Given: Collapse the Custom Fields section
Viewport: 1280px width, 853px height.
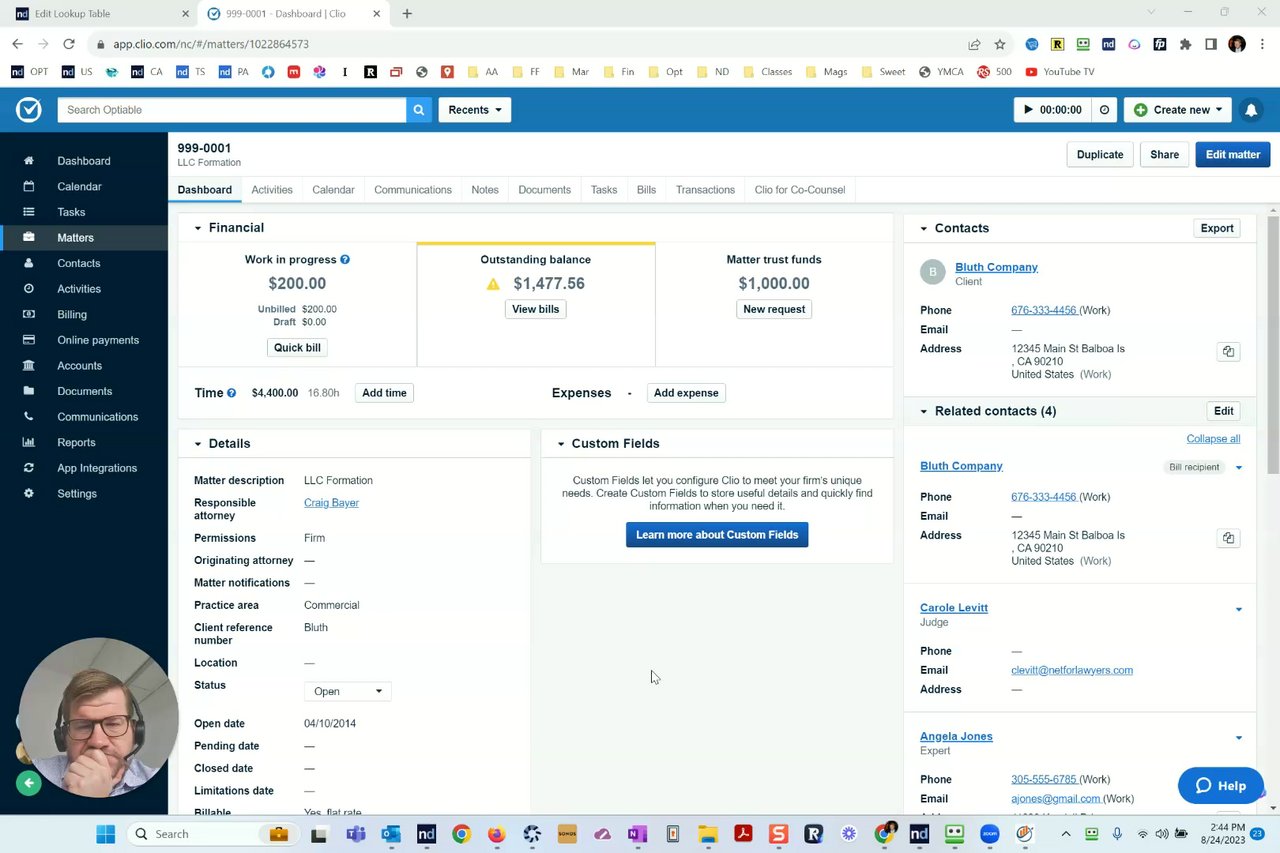Looking at the screenshot, I should pos(561,444).
